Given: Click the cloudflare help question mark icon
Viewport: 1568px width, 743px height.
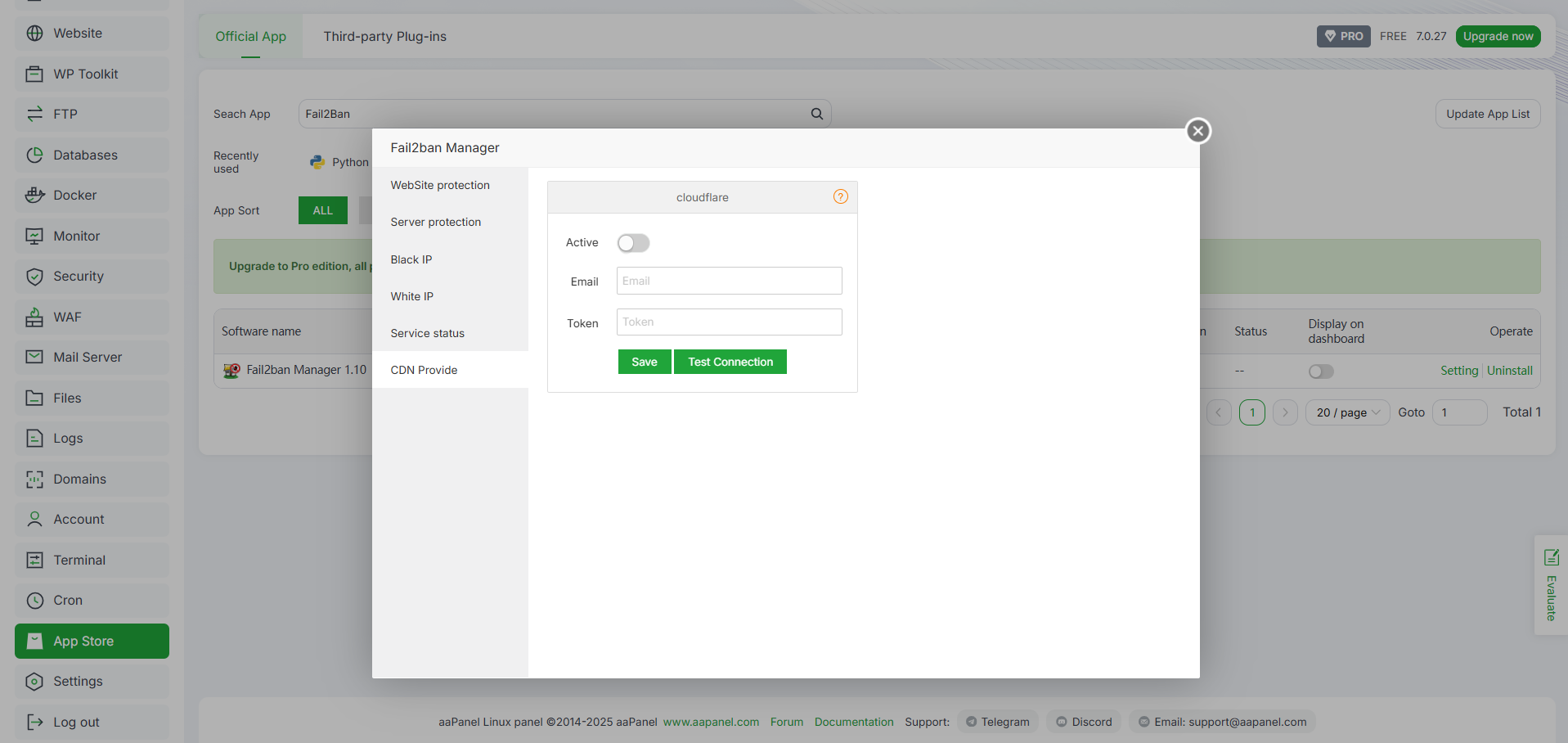Looking at the screenshot, I should click(x=841, y=196).
